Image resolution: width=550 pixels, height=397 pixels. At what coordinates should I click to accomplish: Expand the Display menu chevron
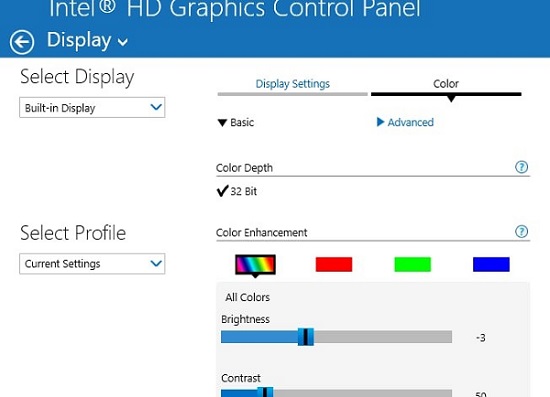click(x=123, y=42)
